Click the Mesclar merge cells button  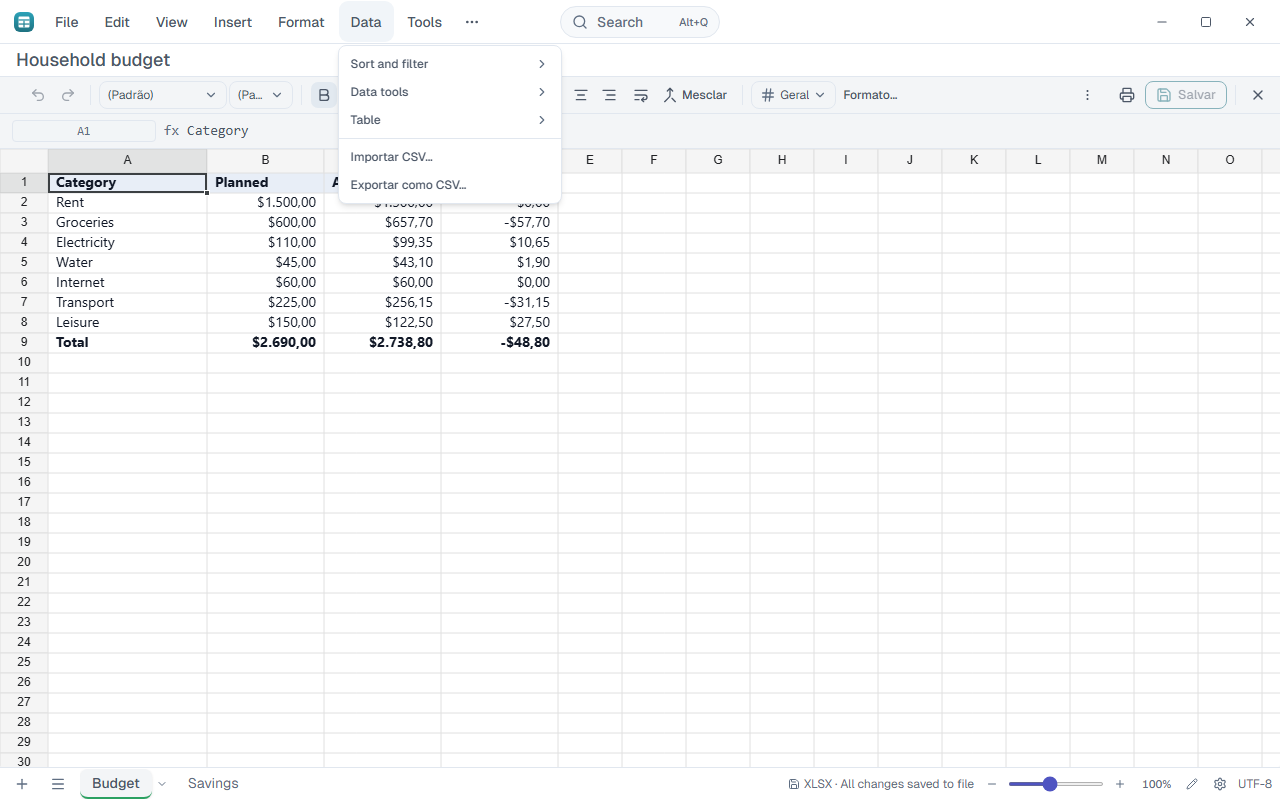point(695,95)
